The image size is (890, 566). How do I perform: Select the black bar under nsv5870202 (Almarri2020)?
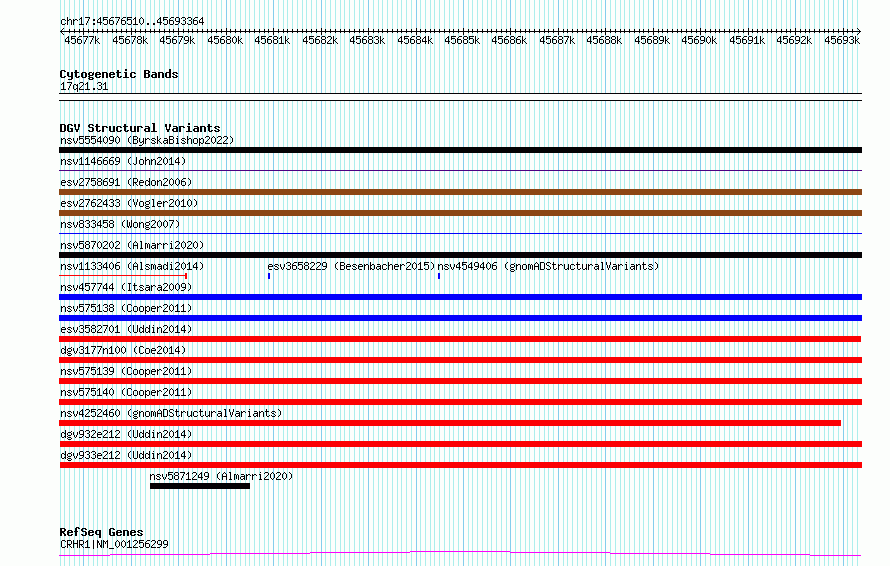(460, 255)
